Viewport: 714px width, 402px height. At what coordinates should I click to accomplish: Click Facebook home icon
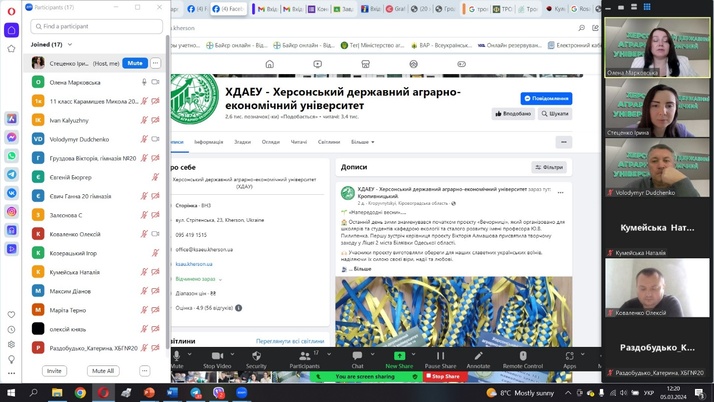pyautogui.click(x=270, y=64)
